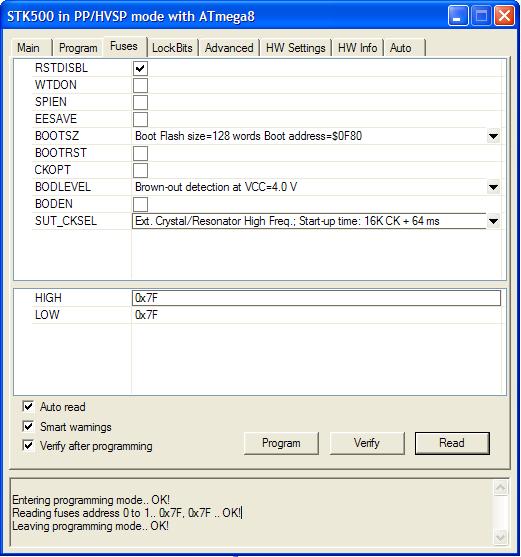Open the BOOTSZ dropdown arrow

click(x=493, y=136)
